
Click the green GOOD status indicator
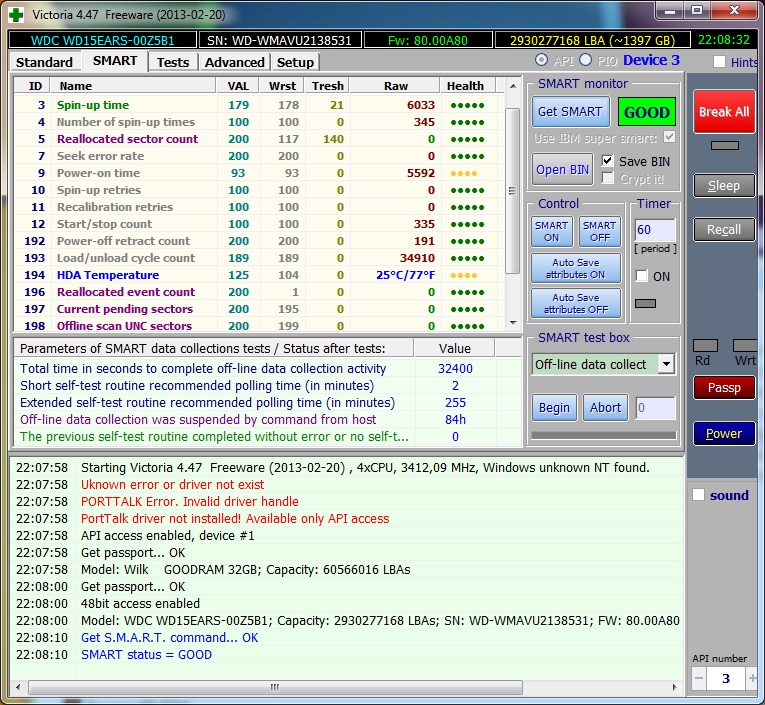[x=646, y=113]
